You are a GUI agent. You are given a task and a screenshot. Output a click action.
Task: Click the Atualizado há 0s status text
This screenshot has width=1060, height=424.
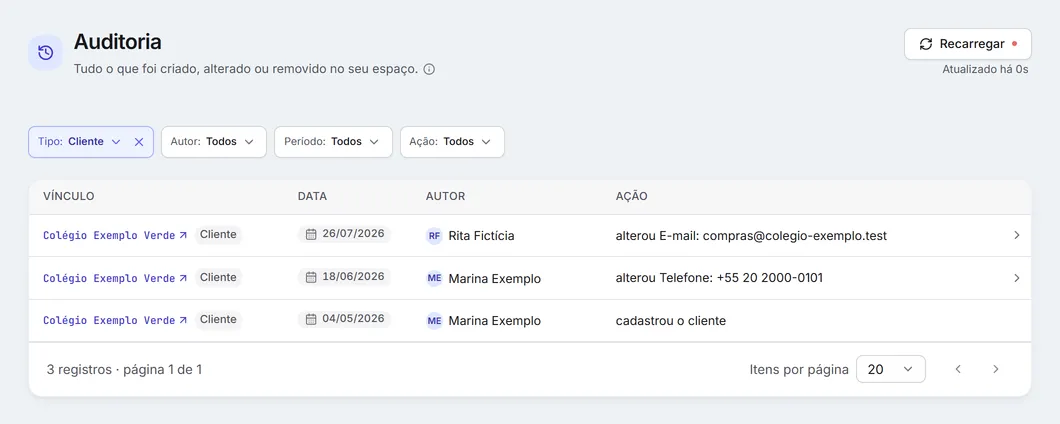pyautogui.click(x=985, y=70)
